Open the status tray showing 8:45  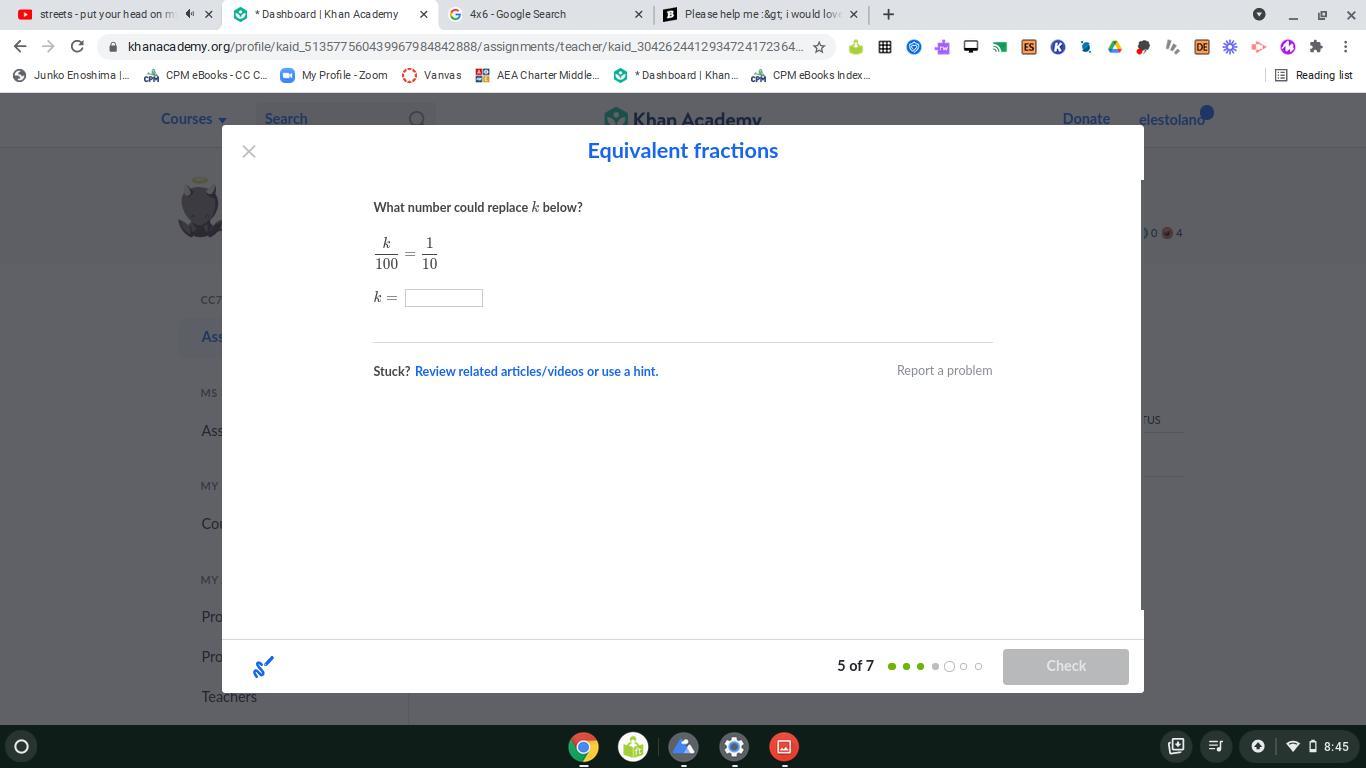click(x=1301, y=746)
